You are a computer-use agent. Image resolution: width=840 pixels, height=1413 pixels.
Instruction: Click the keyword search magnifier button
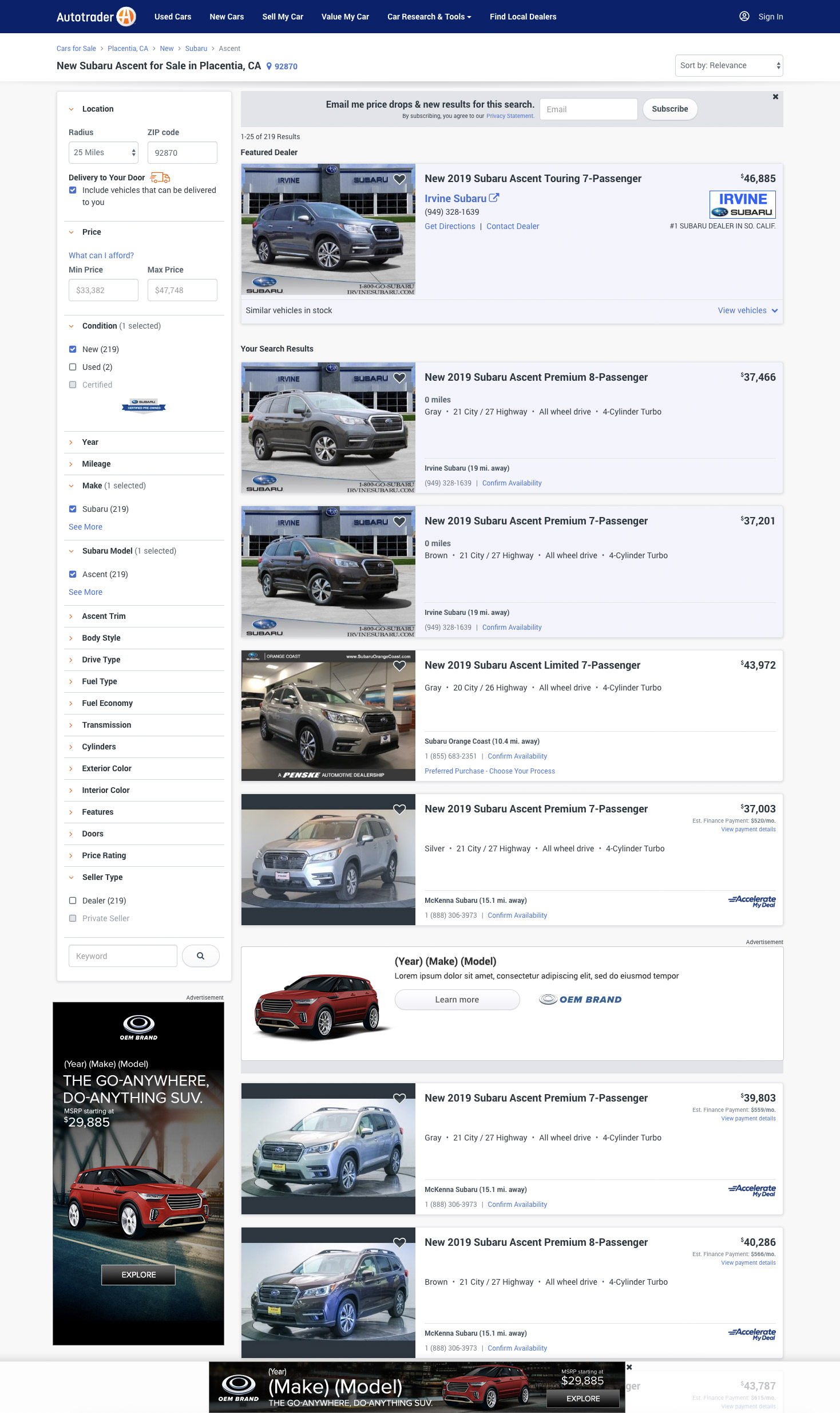tap(200, 956)
